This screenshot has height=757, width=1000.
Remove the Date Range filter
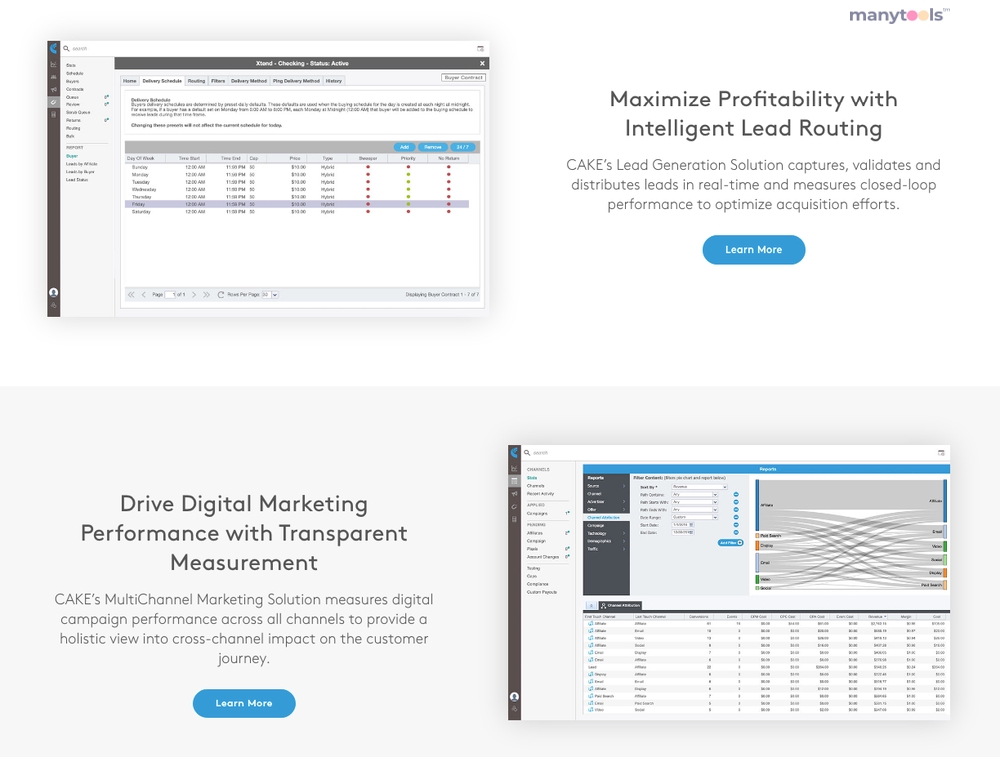(x=735, y=518)
